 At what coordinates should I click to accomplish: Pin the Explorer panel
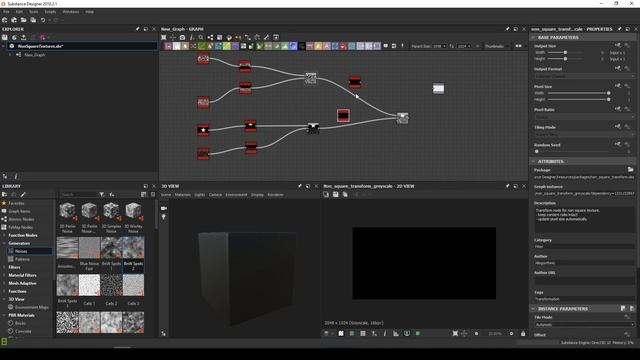click(x=138, y=29)
